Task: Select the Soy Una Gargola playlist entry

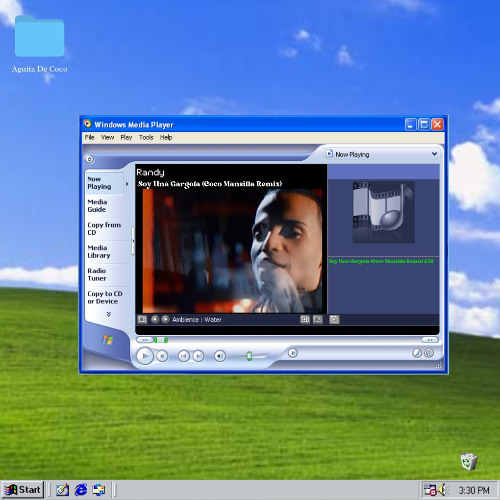Action: [x=381, y=261]
